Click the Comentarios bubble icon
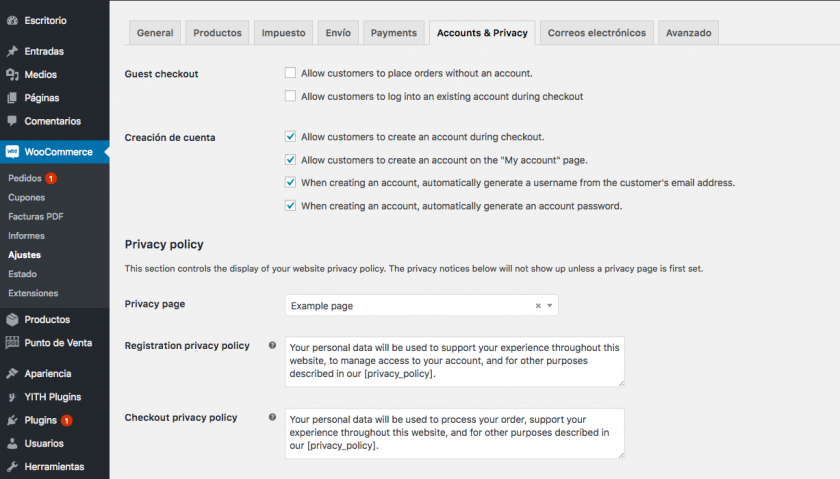The width and height of the screenshot is (840, 479). coord(12,121)
